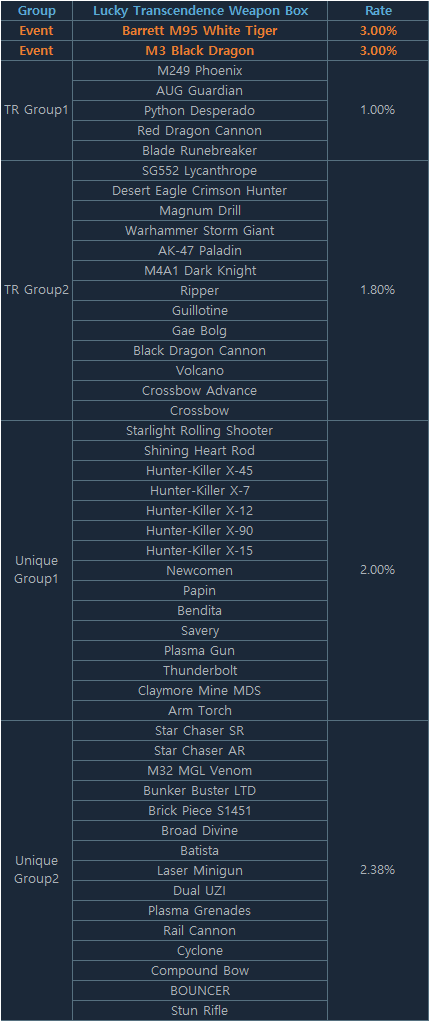Select the Starlight Rolling Shooter entry
Image resolution: width=429 pixels, height=1021 pixels.
199,430
